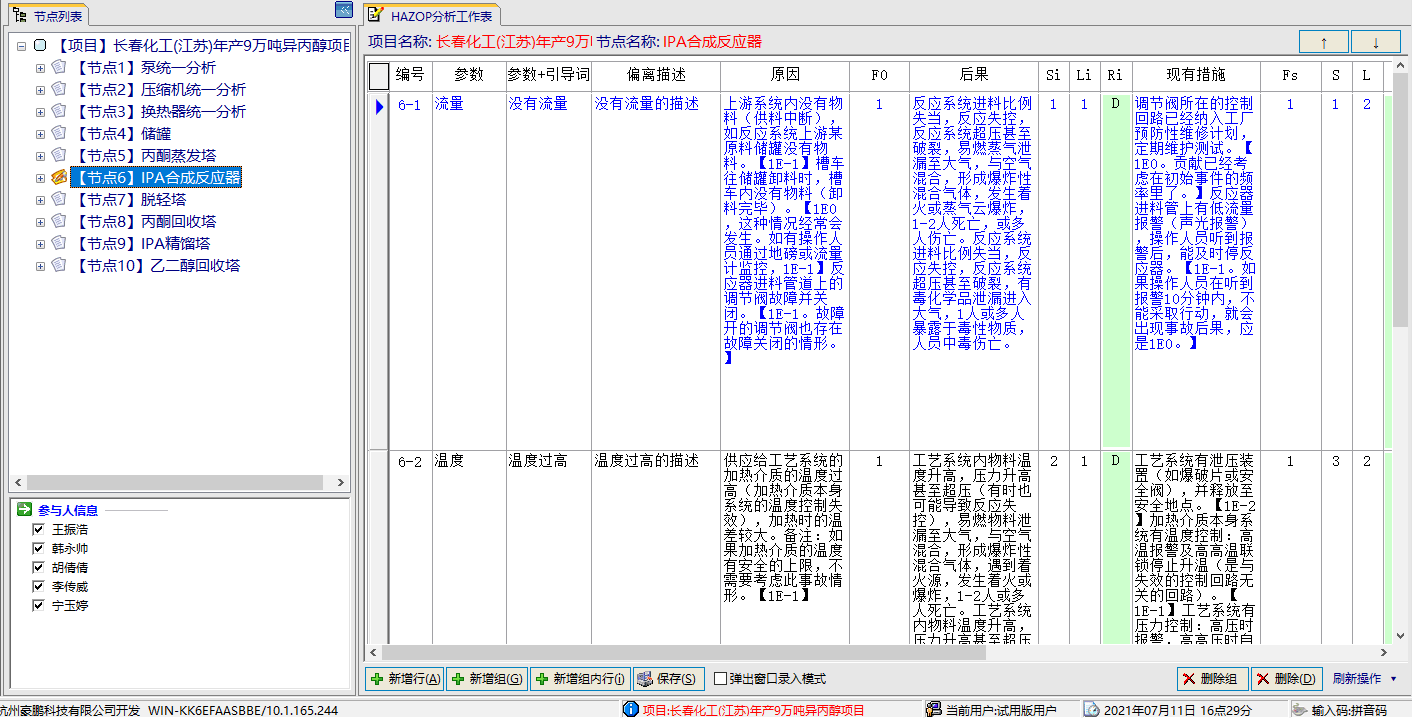Click the blue row pointer arrow for row 6-1

coord(379,106)
